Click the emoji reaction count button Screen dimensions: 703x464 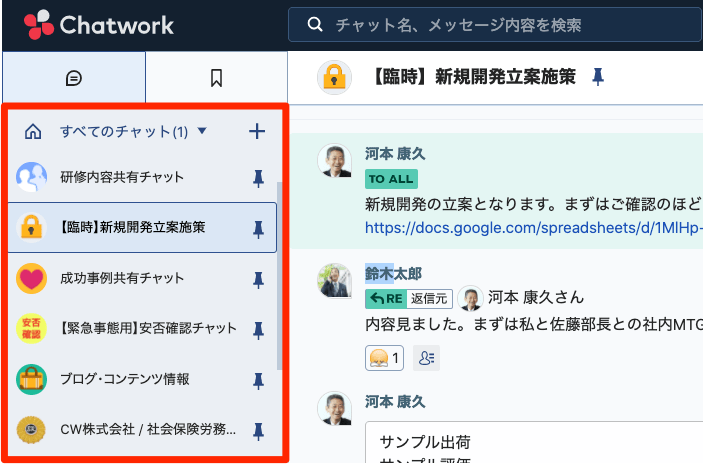(384, 358)
